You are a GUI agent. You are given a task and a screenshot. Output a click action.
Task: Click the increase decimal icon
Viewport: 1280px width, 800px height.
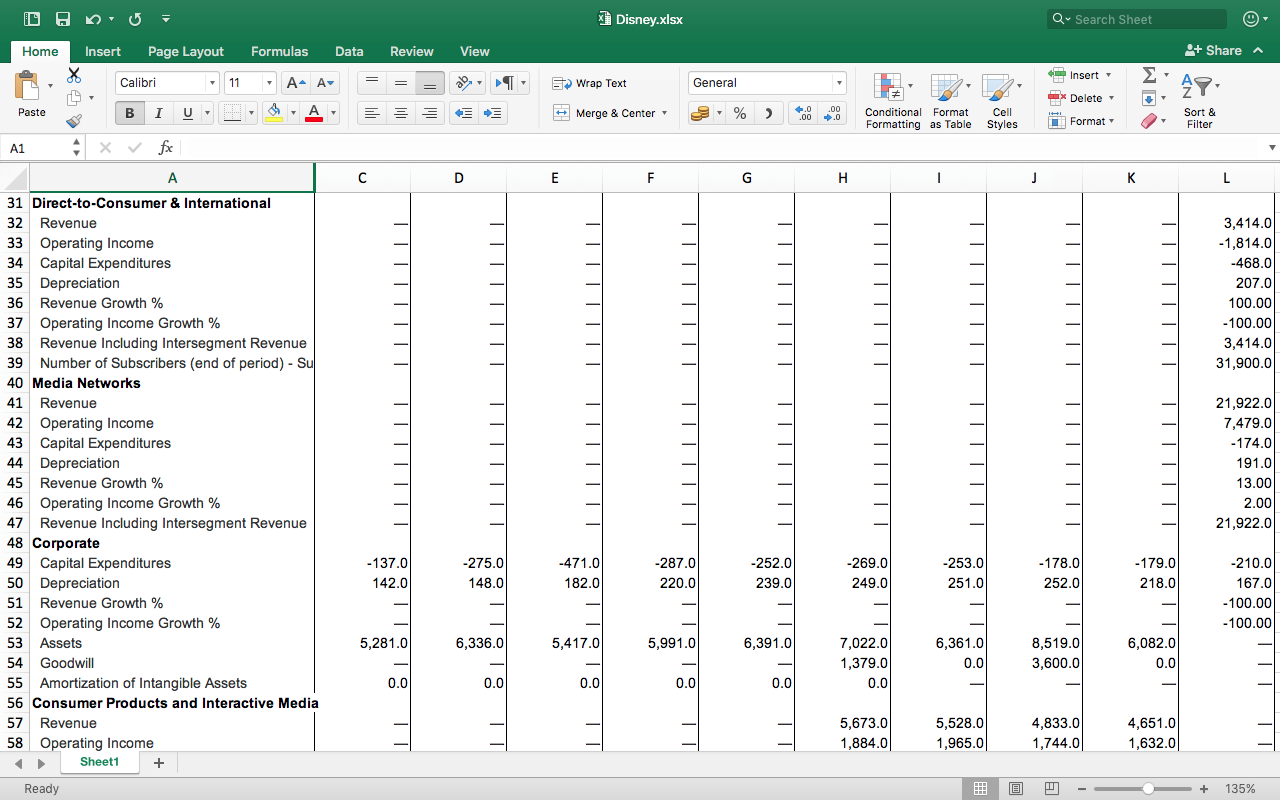pos(803,113)
